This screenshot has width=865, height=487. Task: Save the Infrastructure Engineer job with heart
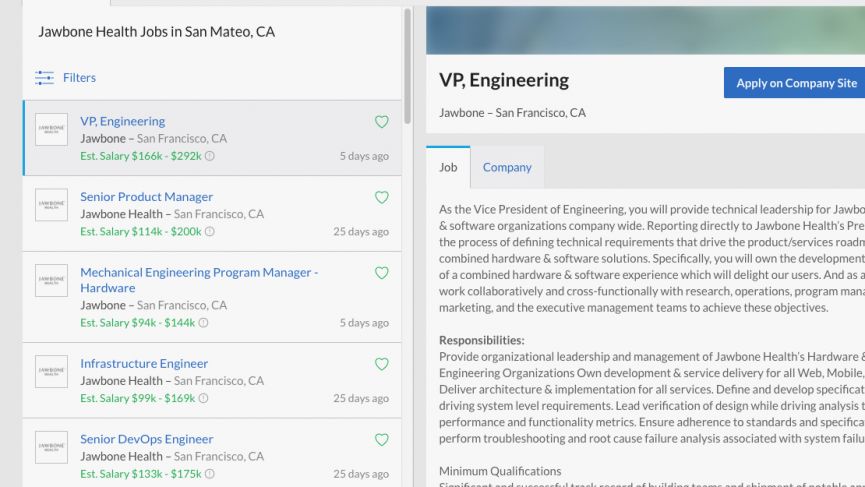click(382, 363)
